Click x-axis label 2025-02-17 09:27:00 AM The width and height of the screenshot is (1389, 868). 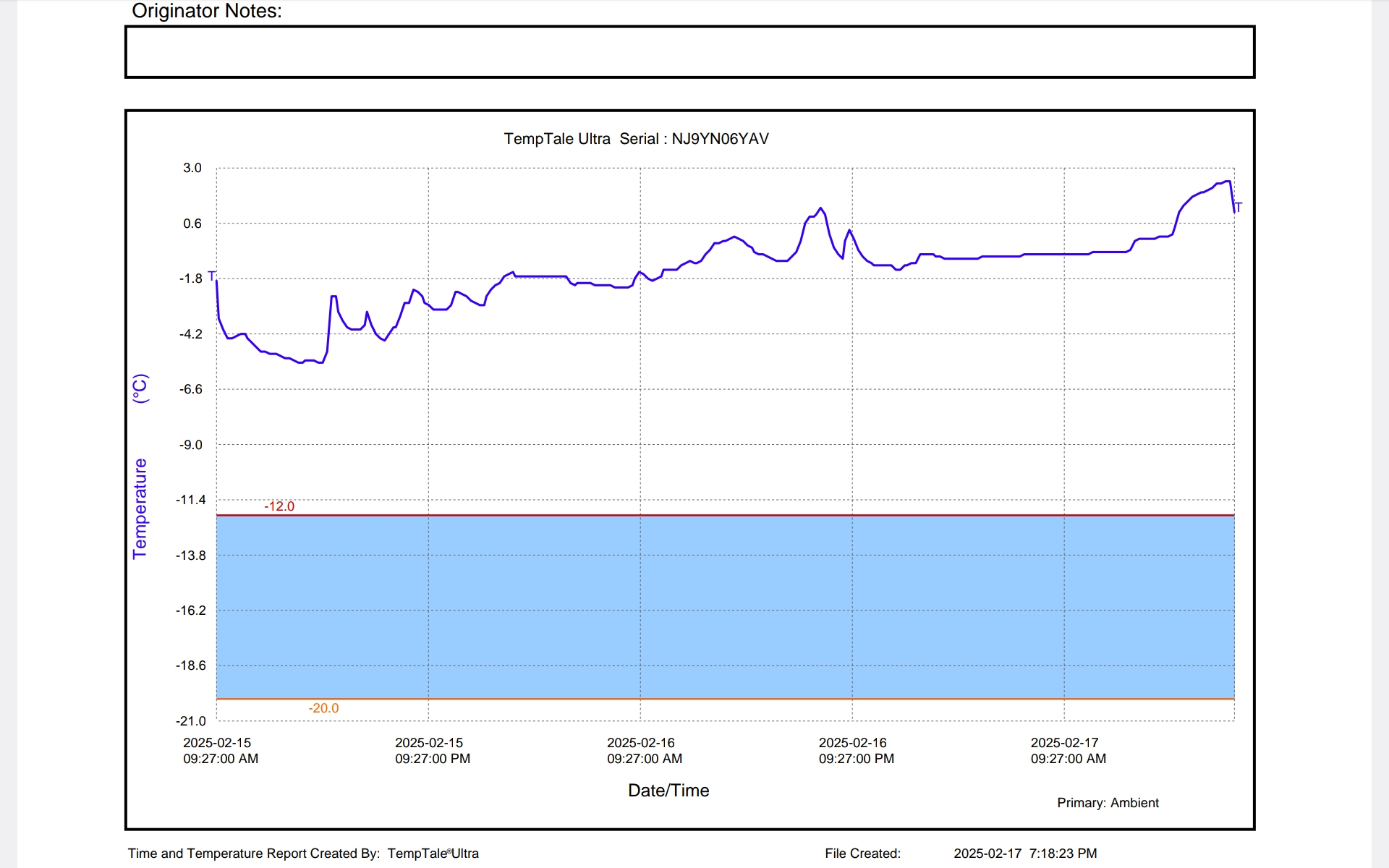[1069, 751]
